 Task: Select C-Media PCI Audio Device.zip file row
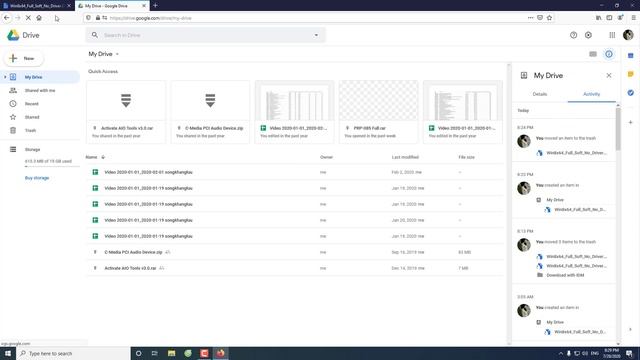click(294, 252)
